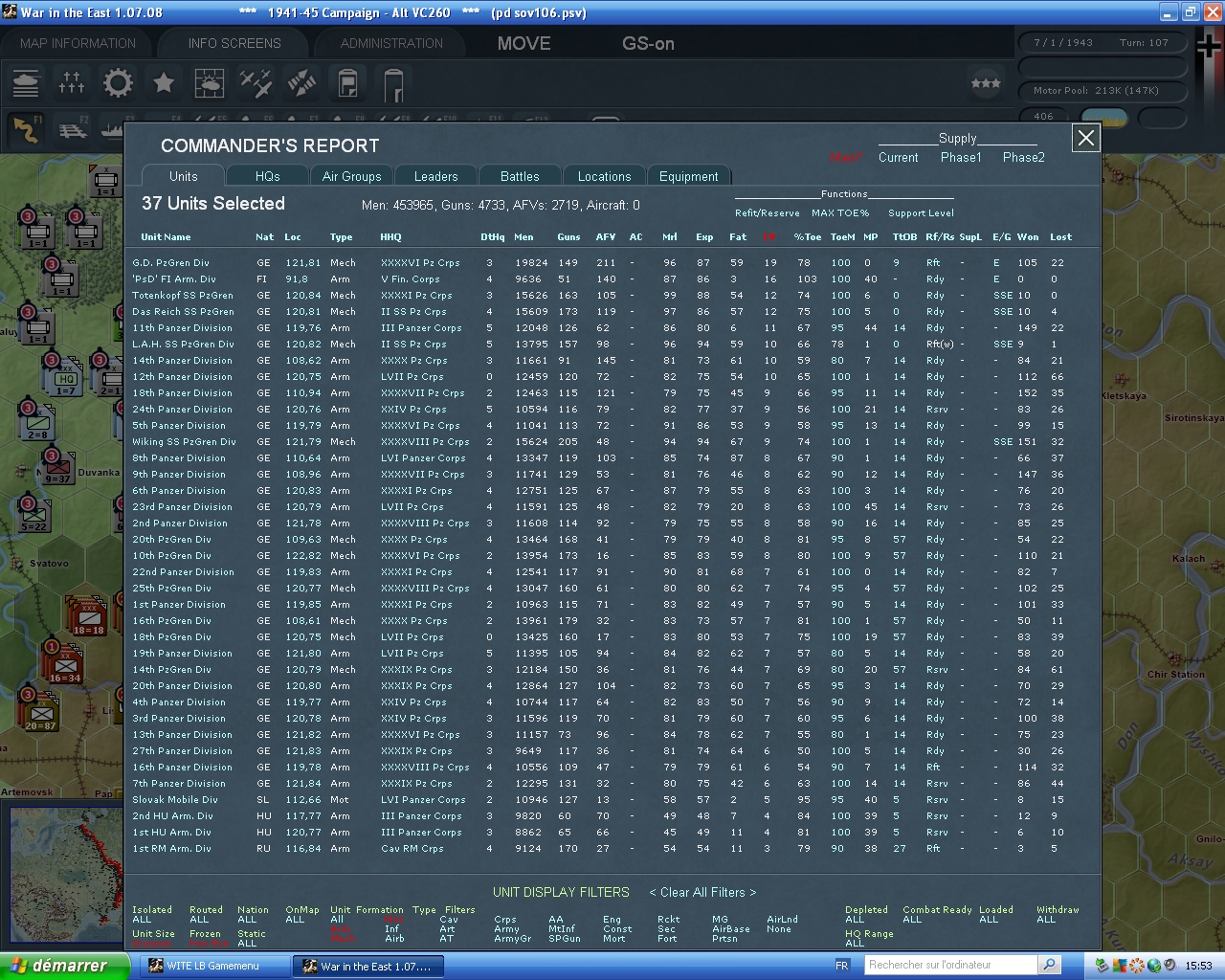Click Clear All Filters
This screenshot has height=980, width=1225.
pyautogui.click(x=702, y=892)
